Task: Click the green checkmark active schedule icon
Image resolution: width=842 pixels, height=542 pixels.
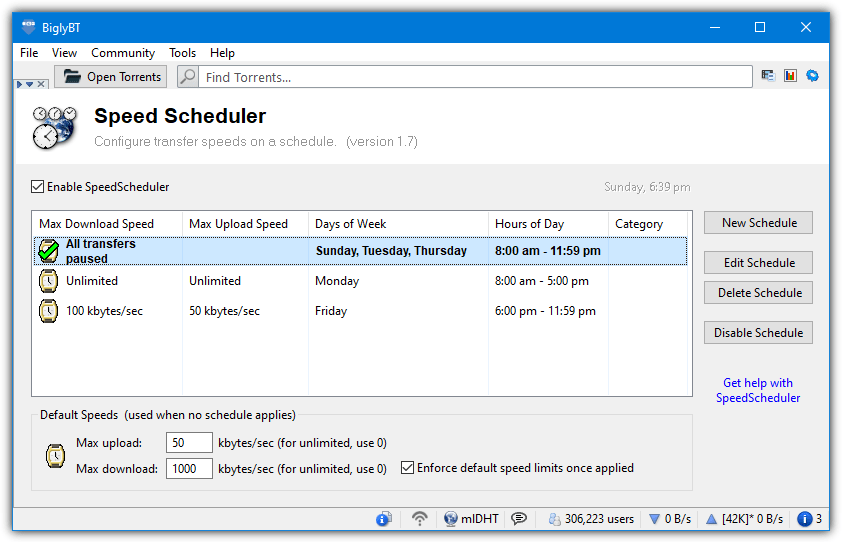Action: (48, 251)
